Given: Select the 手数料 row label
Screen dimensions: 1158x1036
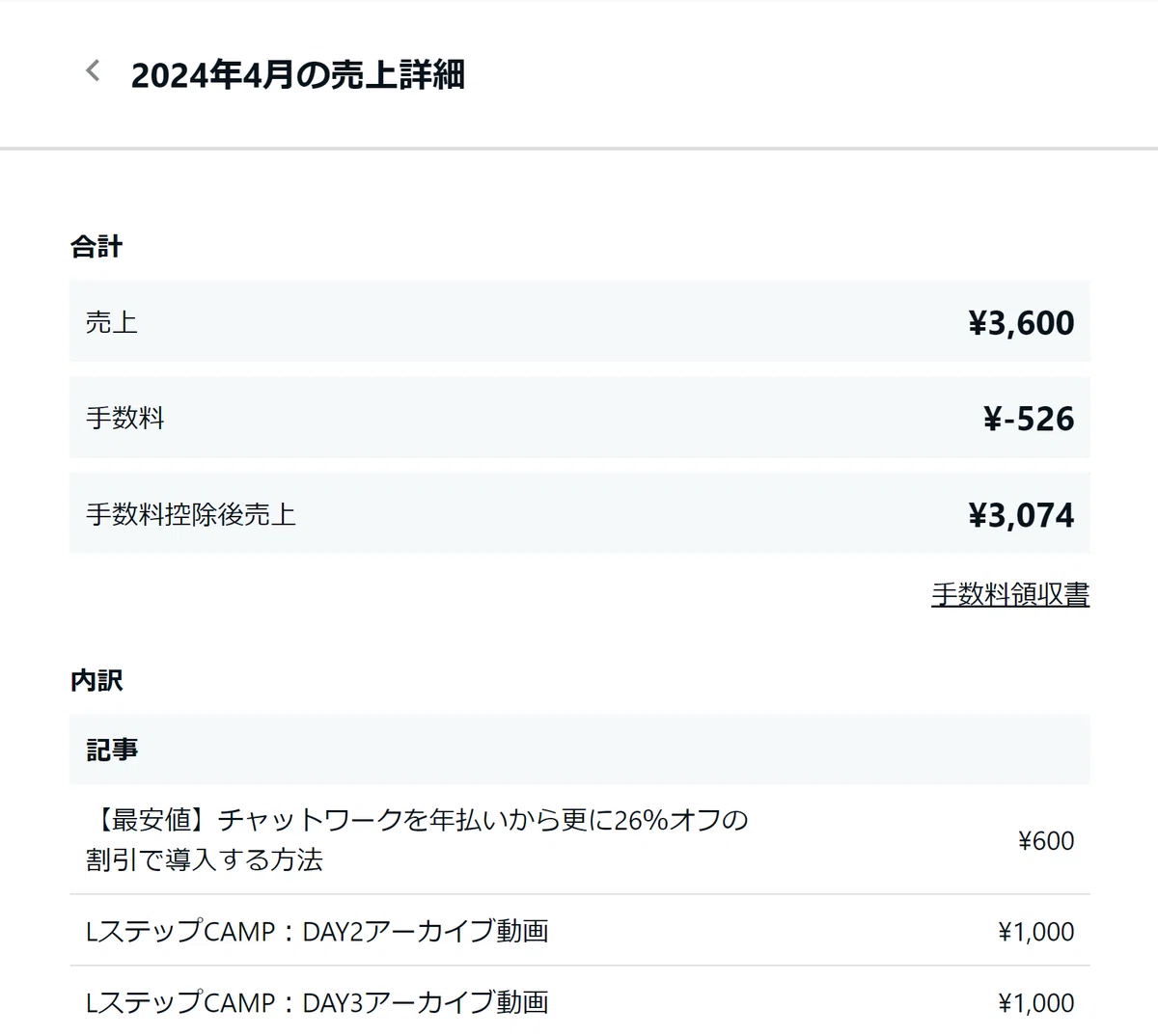Looking at the screenshot, I should pos(125,418).
